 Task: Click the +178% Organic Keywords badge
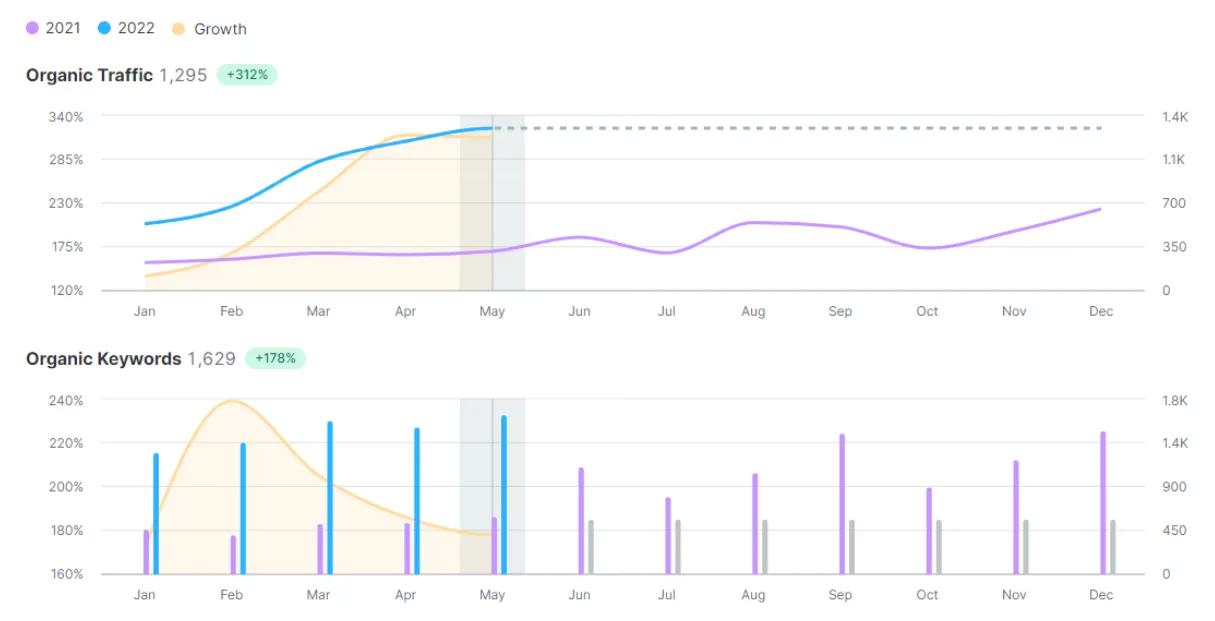275,358
